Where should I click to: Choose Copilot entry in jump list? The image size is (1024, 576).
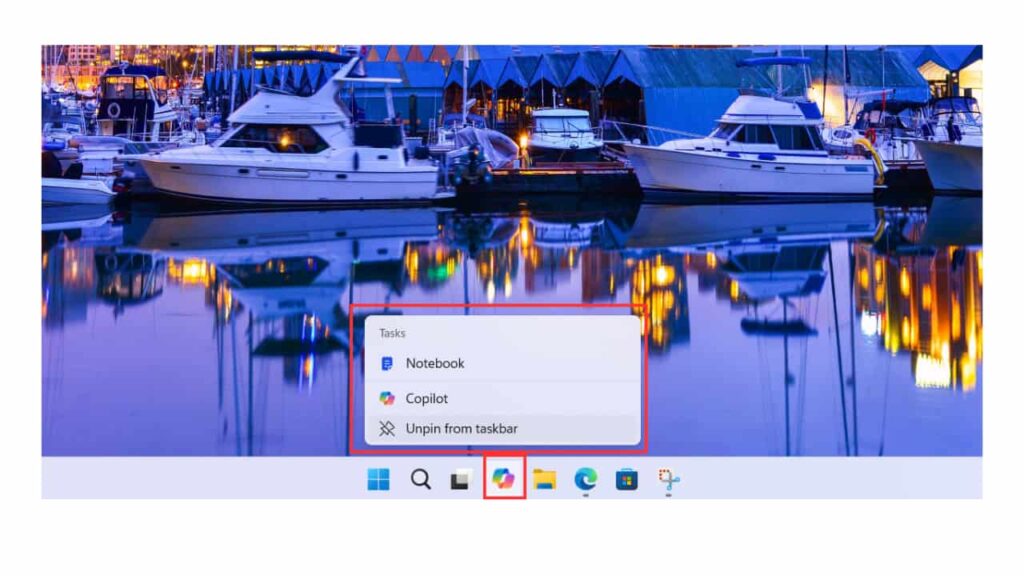tap(502, 398)
